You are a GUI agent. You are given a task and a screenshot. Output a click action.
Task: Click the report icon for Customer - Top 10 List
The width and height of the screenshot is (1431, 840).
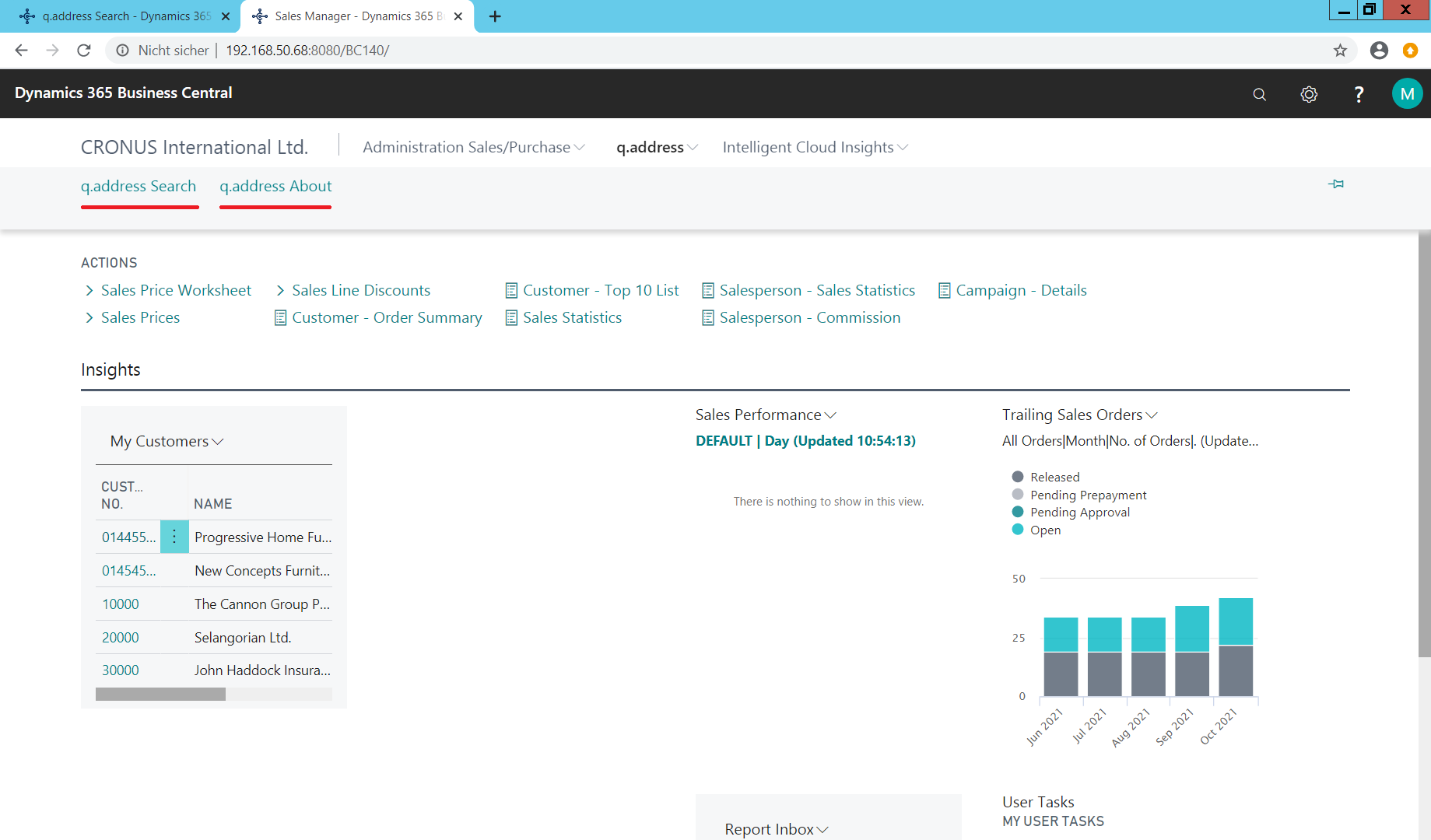point(511,291)
